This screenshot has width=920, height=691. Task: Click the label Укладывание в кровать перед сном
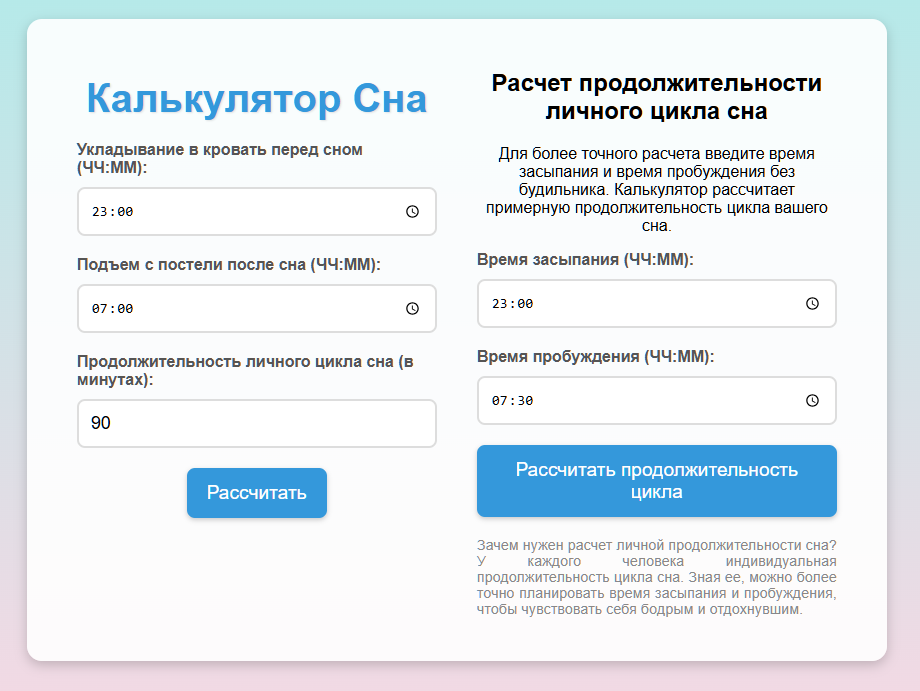(x=222, y=157)
